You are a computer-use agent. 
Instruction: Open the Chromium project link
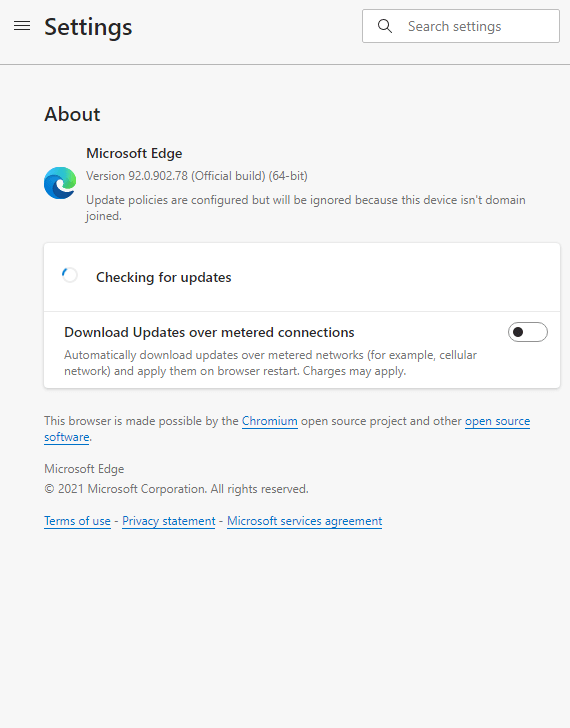[269, 421]
